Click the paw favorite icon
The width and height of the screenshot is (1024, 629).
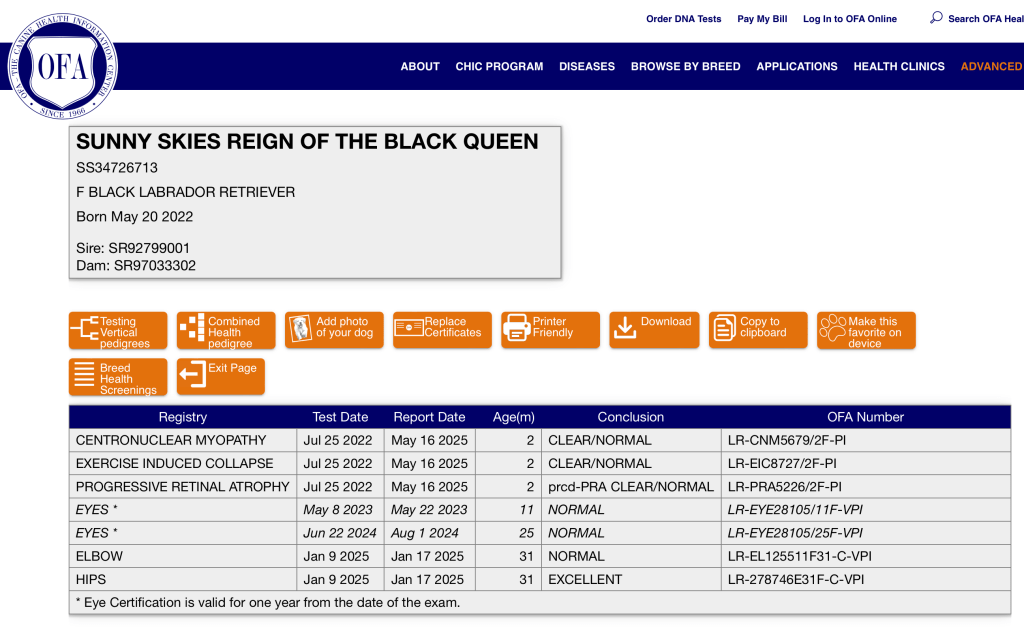[832, 328]
